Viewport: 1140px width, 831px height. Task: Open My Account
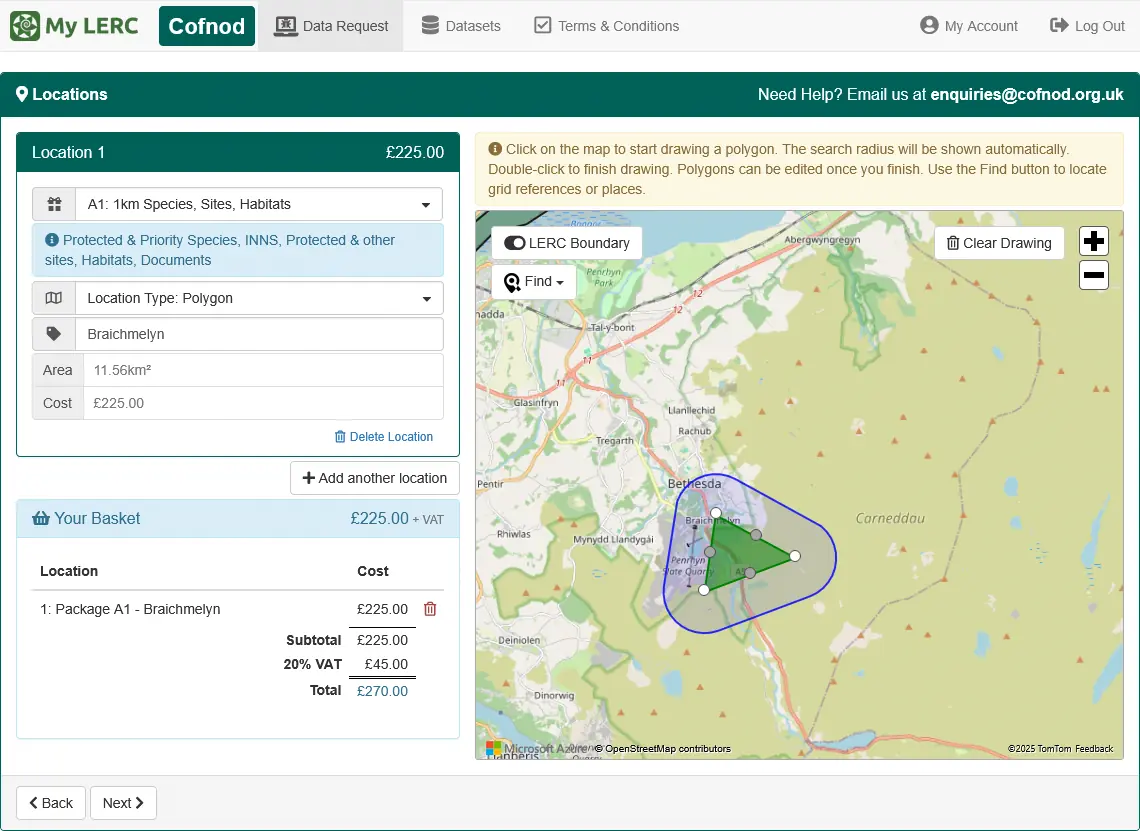point(967,26)
